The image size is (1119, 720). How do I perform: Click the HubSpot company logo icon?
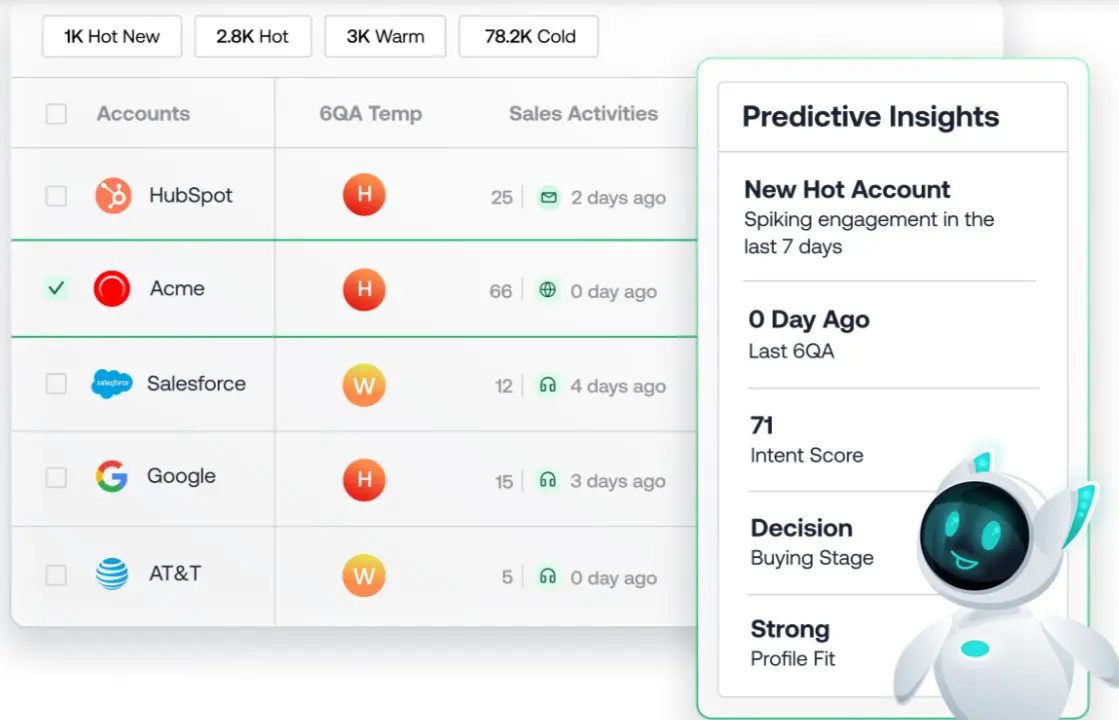point(114,195)
